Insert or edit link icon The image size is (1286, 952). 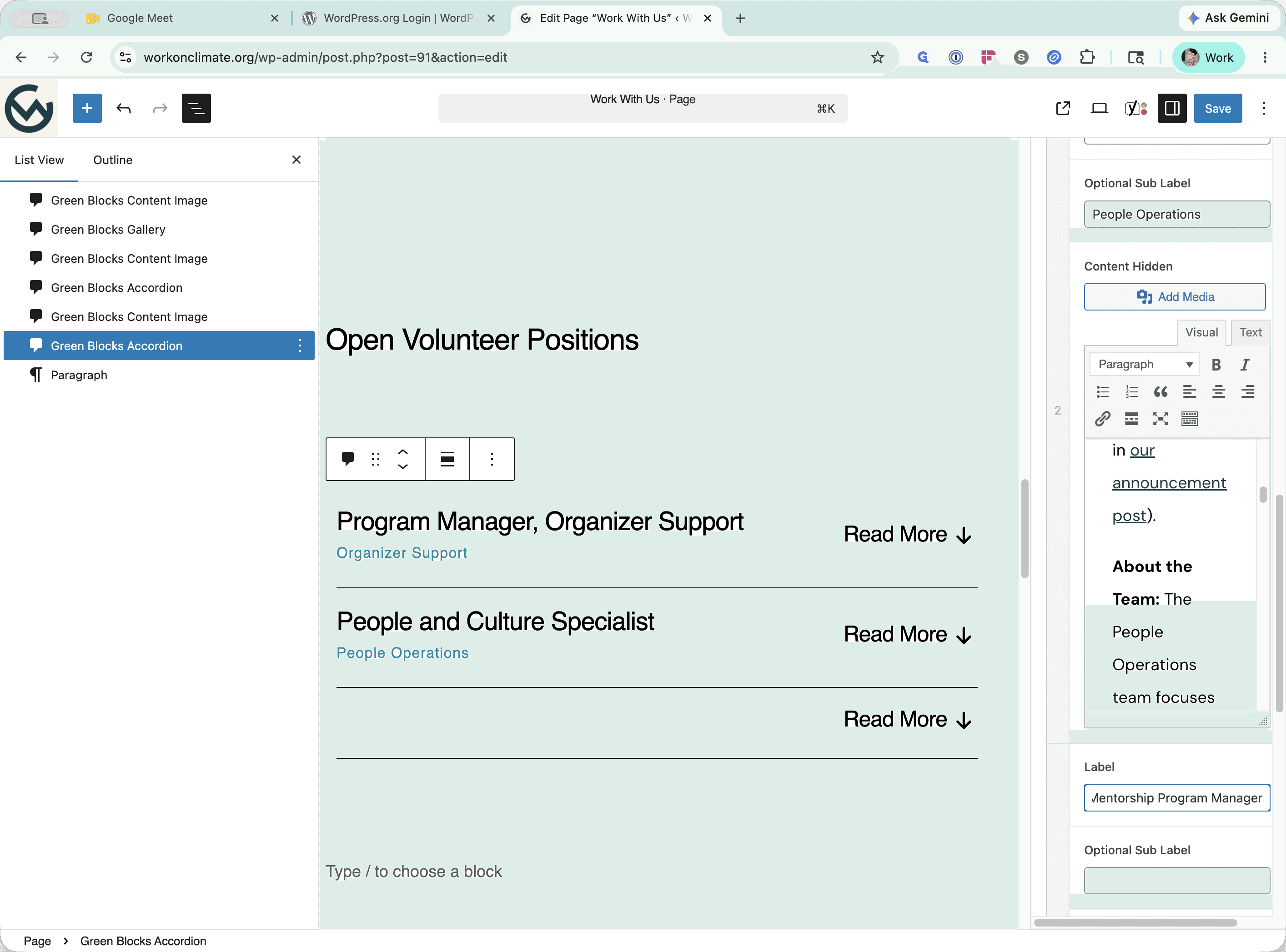pos(1103,419)
